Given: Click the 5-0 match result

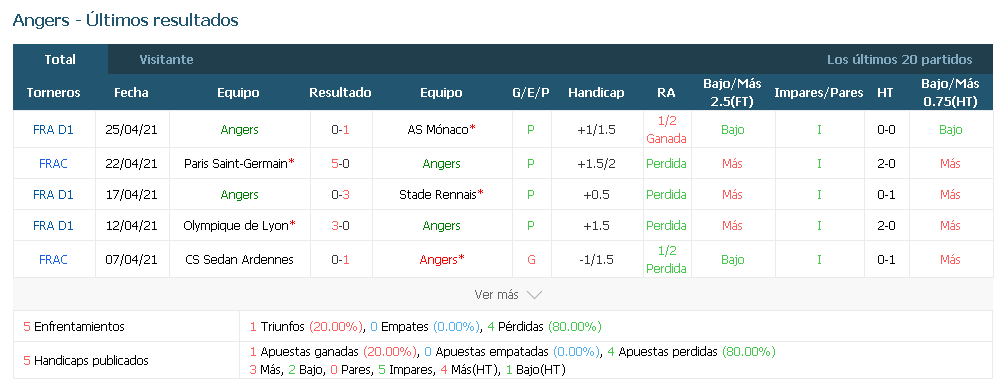Looking at the screenshot, I should point(340,163).
